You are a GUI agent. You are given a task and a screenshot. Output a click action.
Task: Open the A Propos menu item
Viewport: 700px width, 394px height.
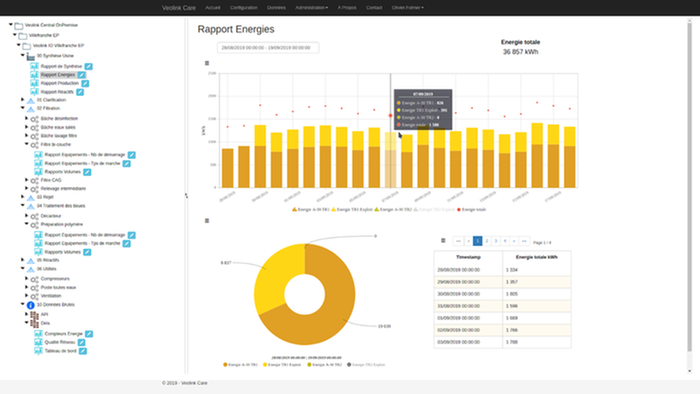347,8
